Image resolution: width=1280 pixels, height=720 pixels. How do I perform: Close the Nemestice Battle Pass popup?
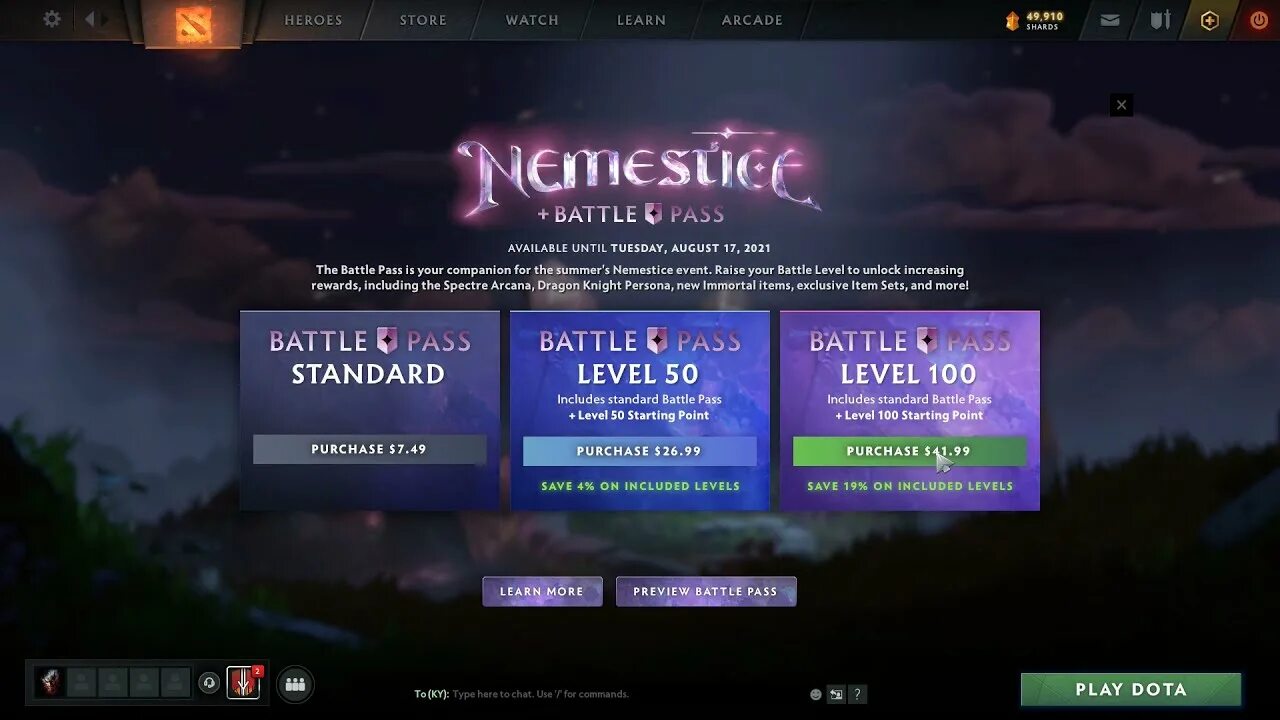pos(1121,105)
